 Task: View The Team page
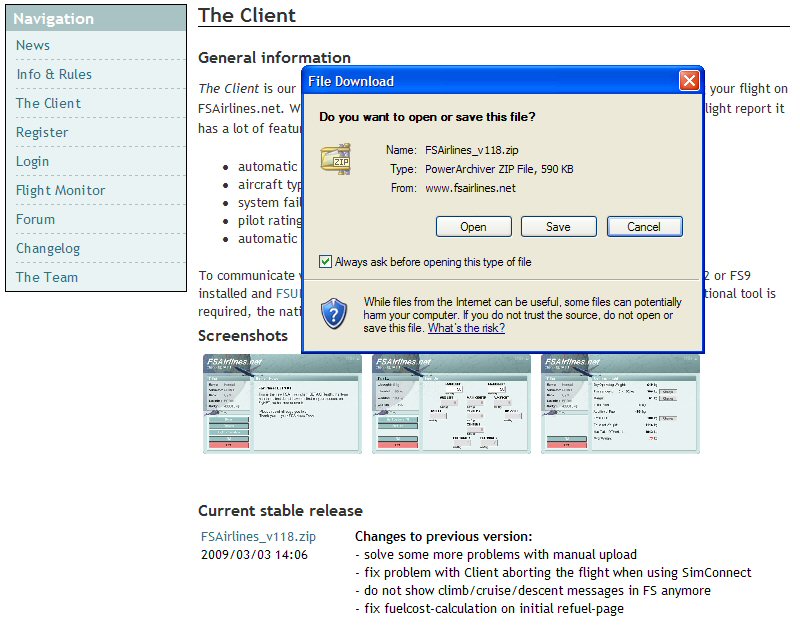click(x=47, y=277)
